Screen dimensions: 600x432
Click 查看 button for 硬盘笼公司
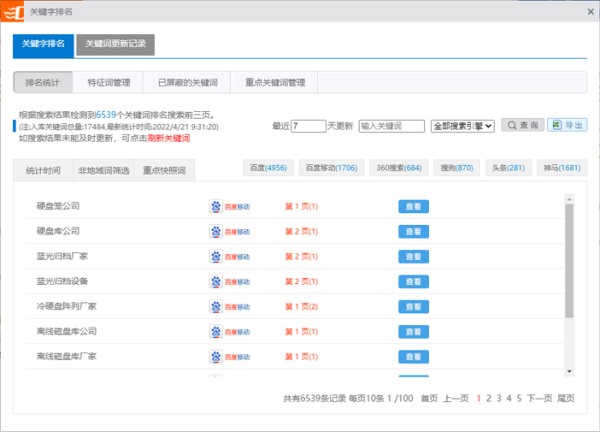tap(413, 206)
